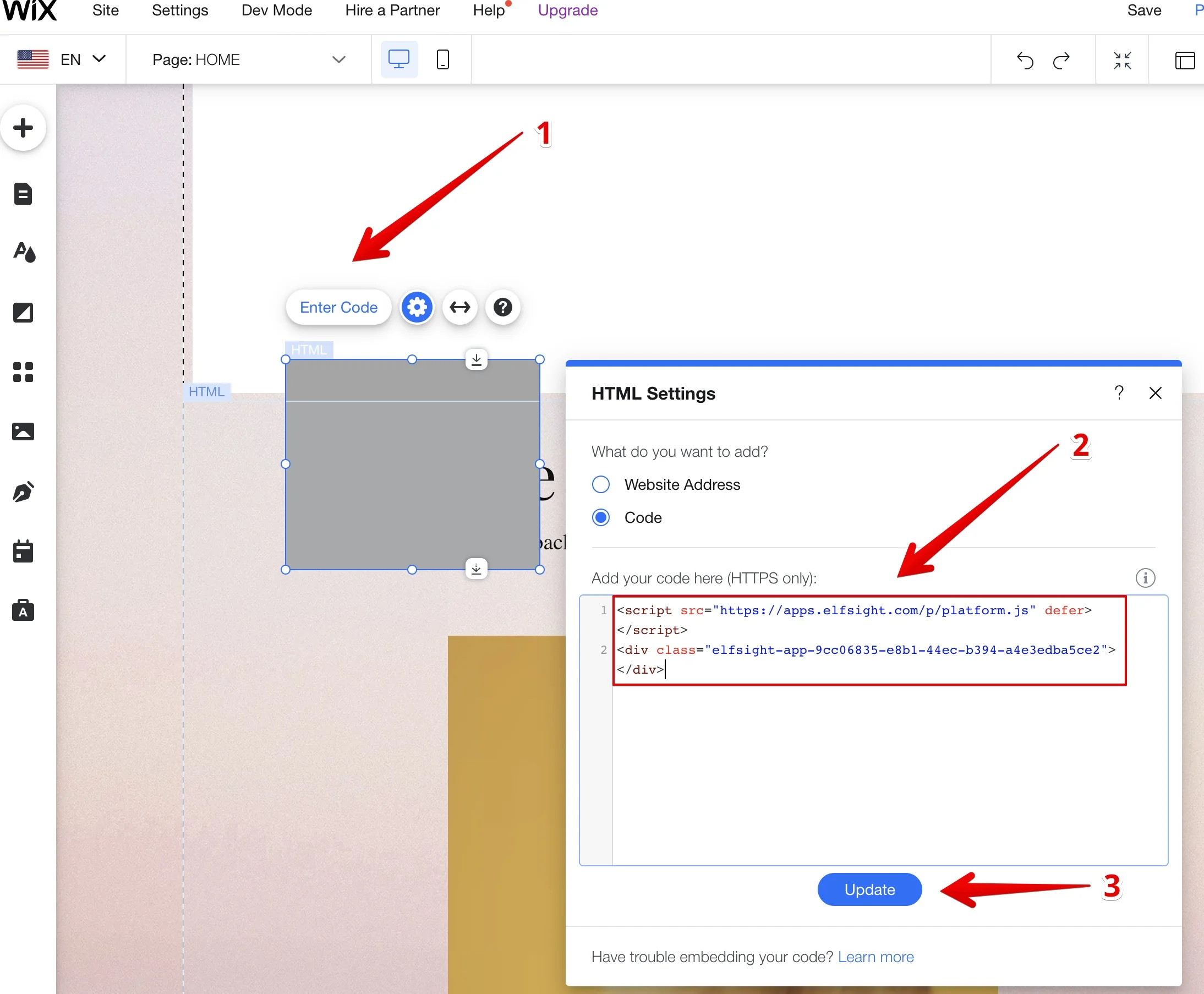Click the info icon beside code label
This screenshot has height=994, width=1204.
click(1145, 578)
